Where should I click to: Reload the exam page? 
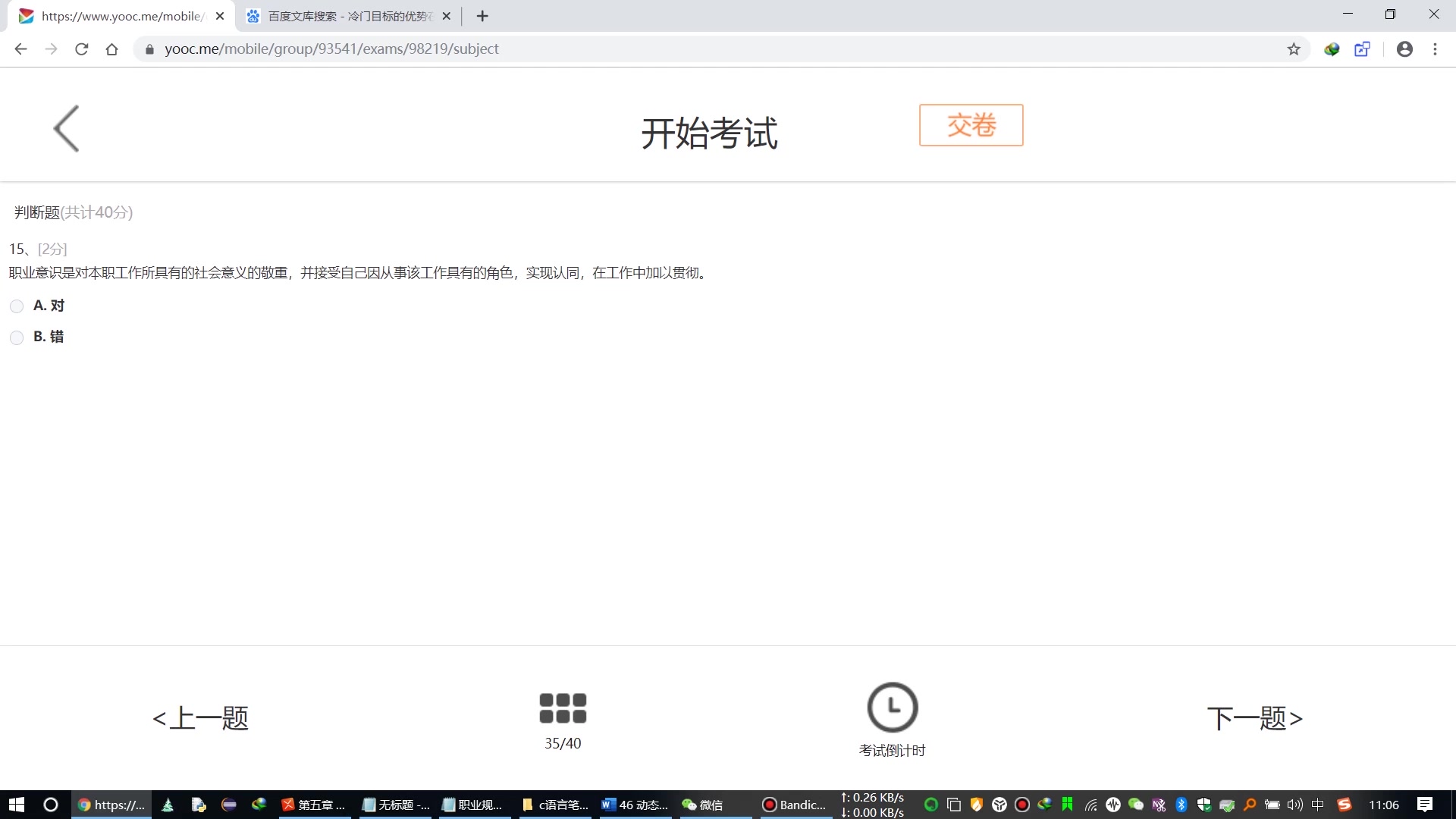coord(82,49)
